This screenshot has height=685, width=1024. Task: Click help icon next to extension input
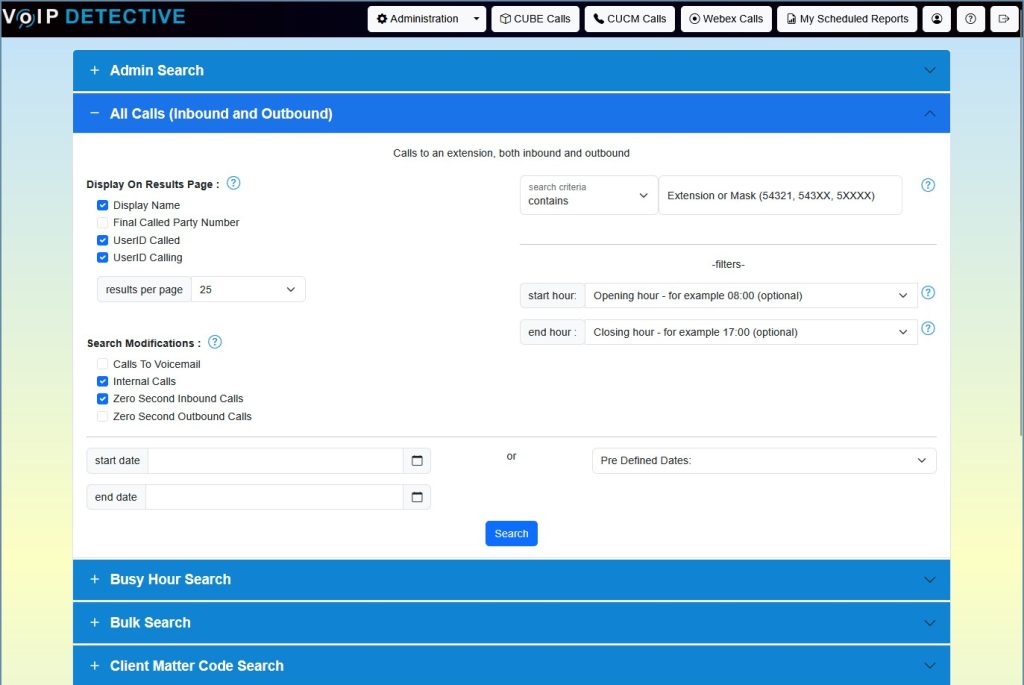pyautogui.click(x=927, y=185)
